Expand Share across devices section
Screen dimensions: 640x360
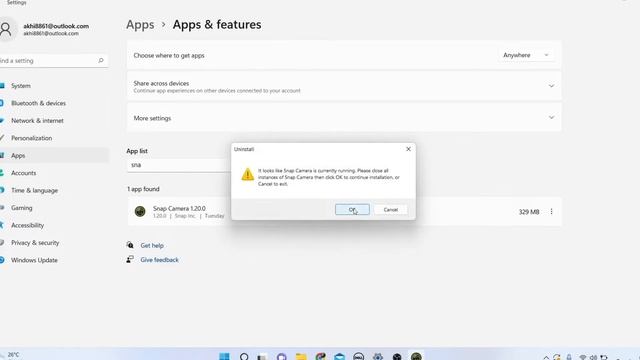tap(551, 86)
